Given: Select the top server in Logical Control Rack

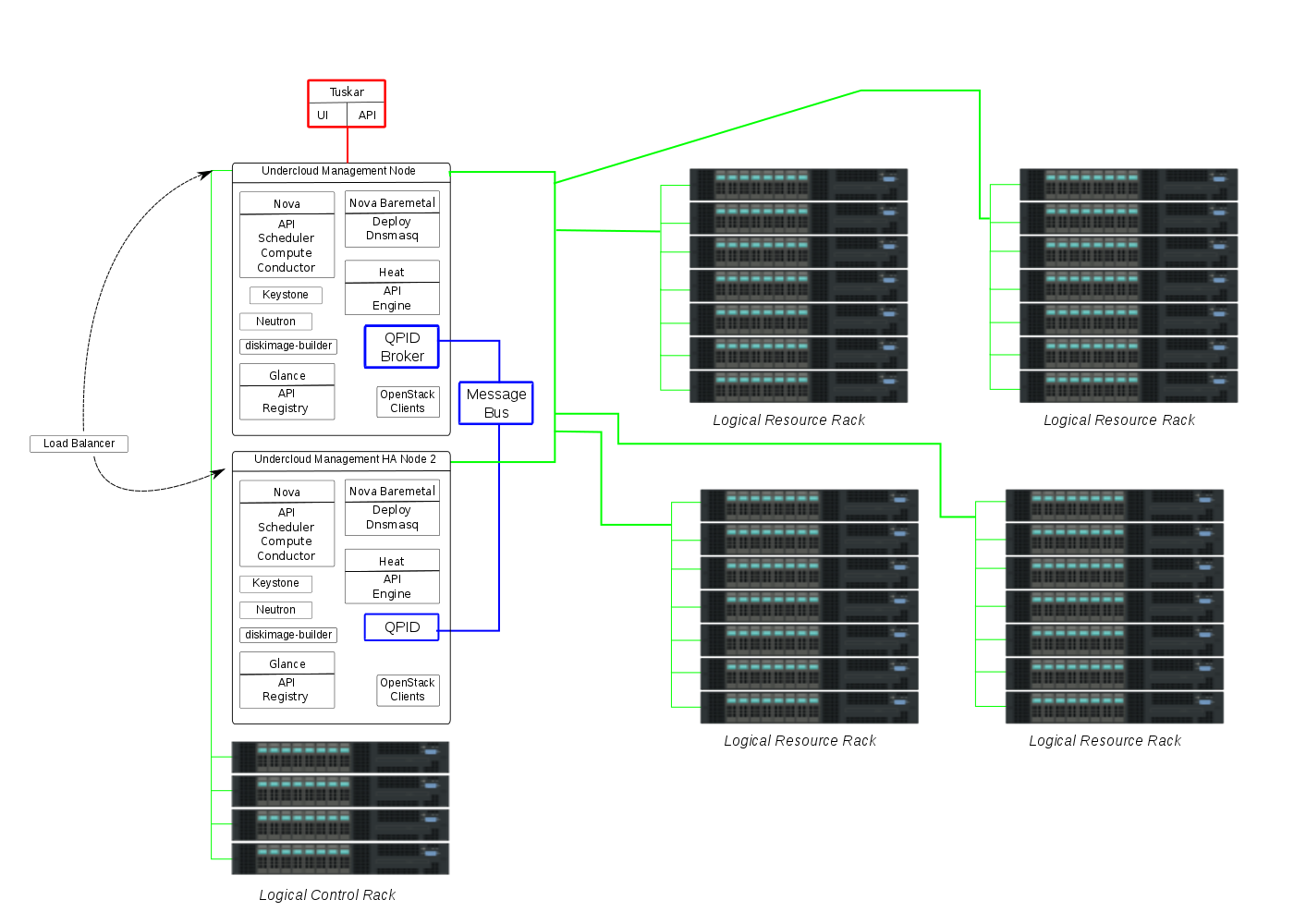Looking at the screenshot, I should [x=340, y=757].
